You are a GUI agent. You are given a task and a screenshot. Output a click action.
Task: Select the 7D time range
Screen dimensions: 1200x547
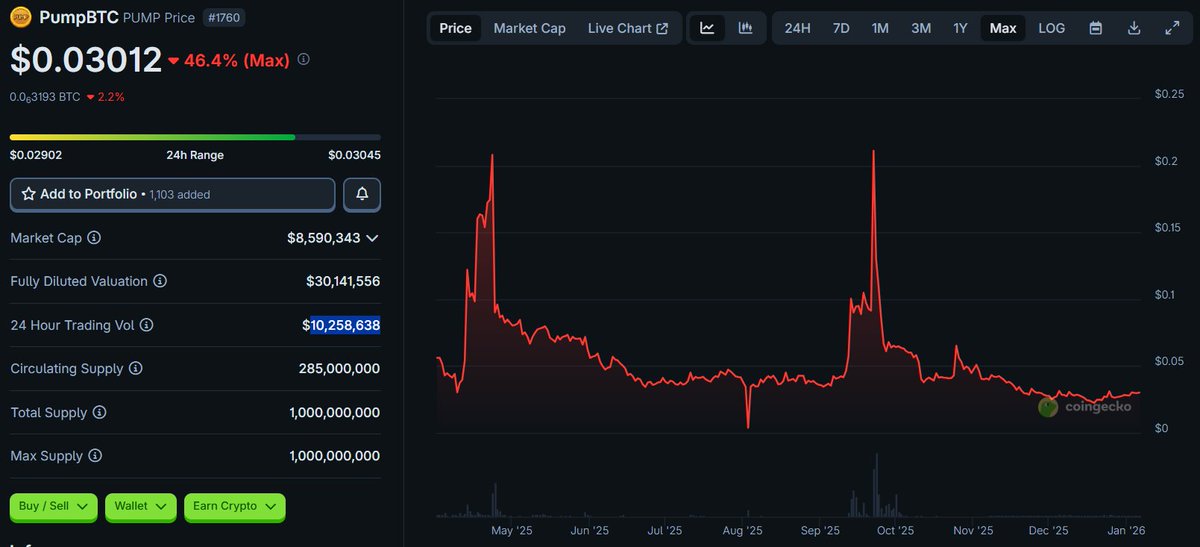(841, 28)
